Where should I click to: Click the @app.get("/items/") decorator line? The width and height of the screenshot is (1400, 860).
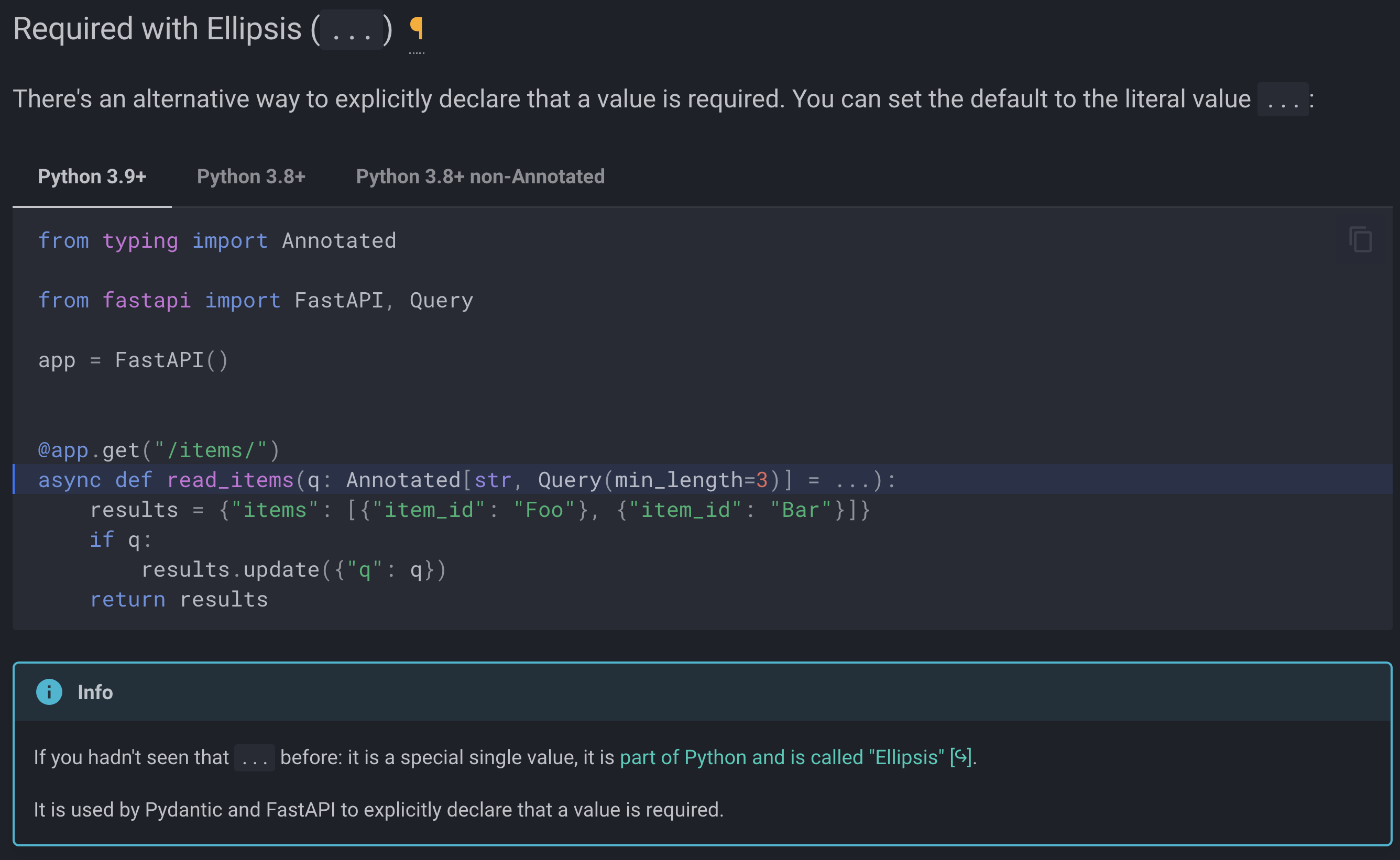pyautogui.click(x=159, y=450)
